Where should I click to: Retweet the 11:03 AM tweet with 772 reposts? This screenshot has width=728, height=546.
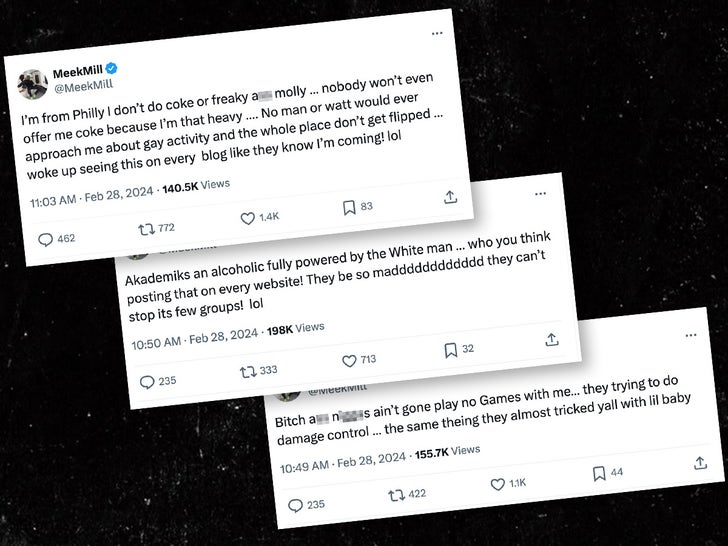point(148,229)
